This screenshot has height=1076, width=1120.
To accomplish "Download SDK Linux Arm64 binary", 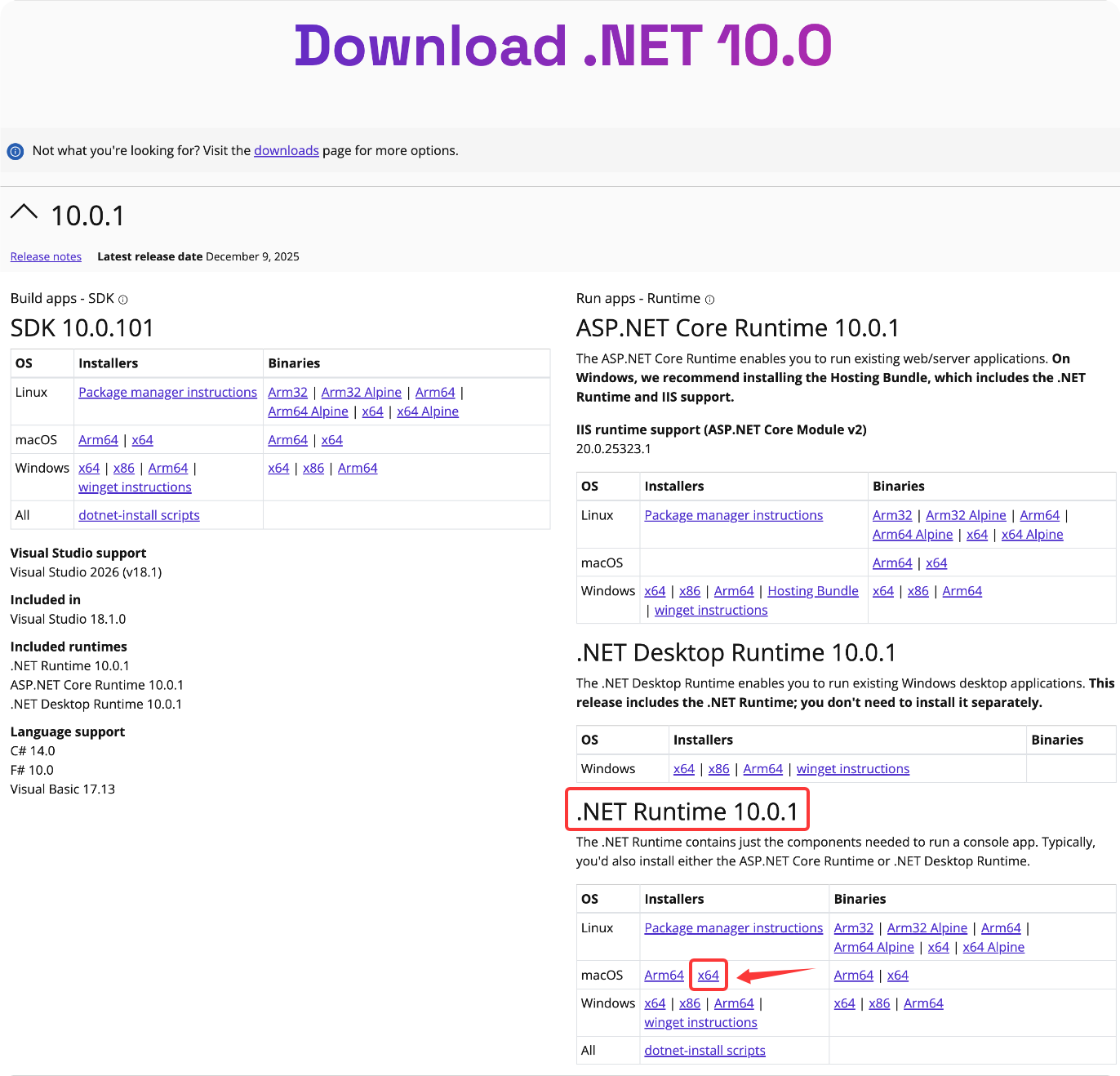I will [435, 393].
